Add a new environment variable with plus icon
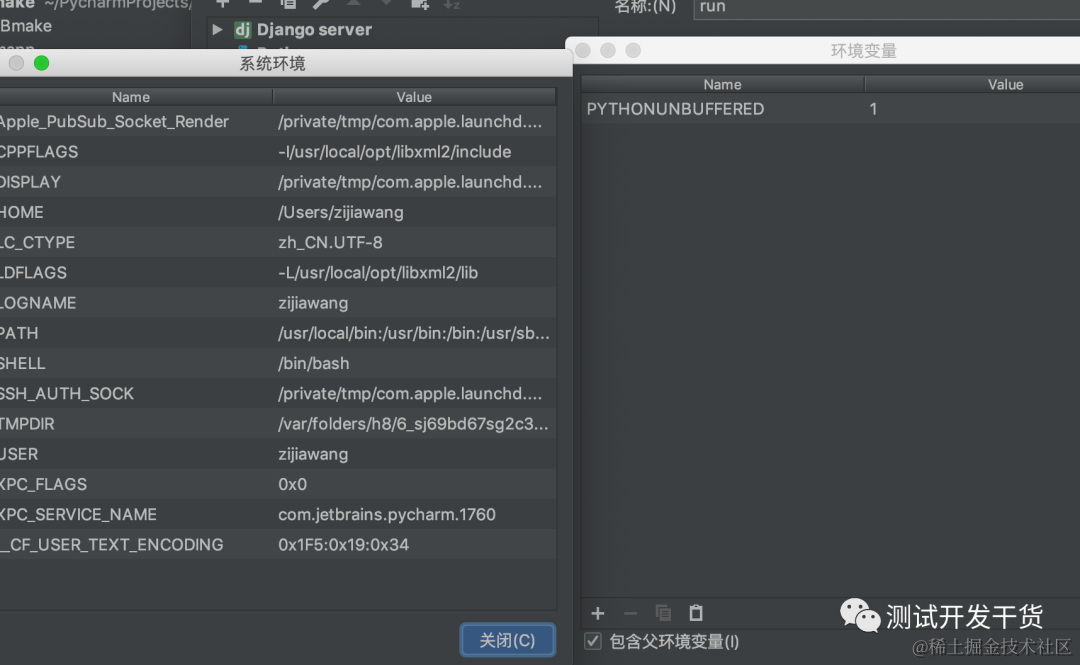 point(598,613)
